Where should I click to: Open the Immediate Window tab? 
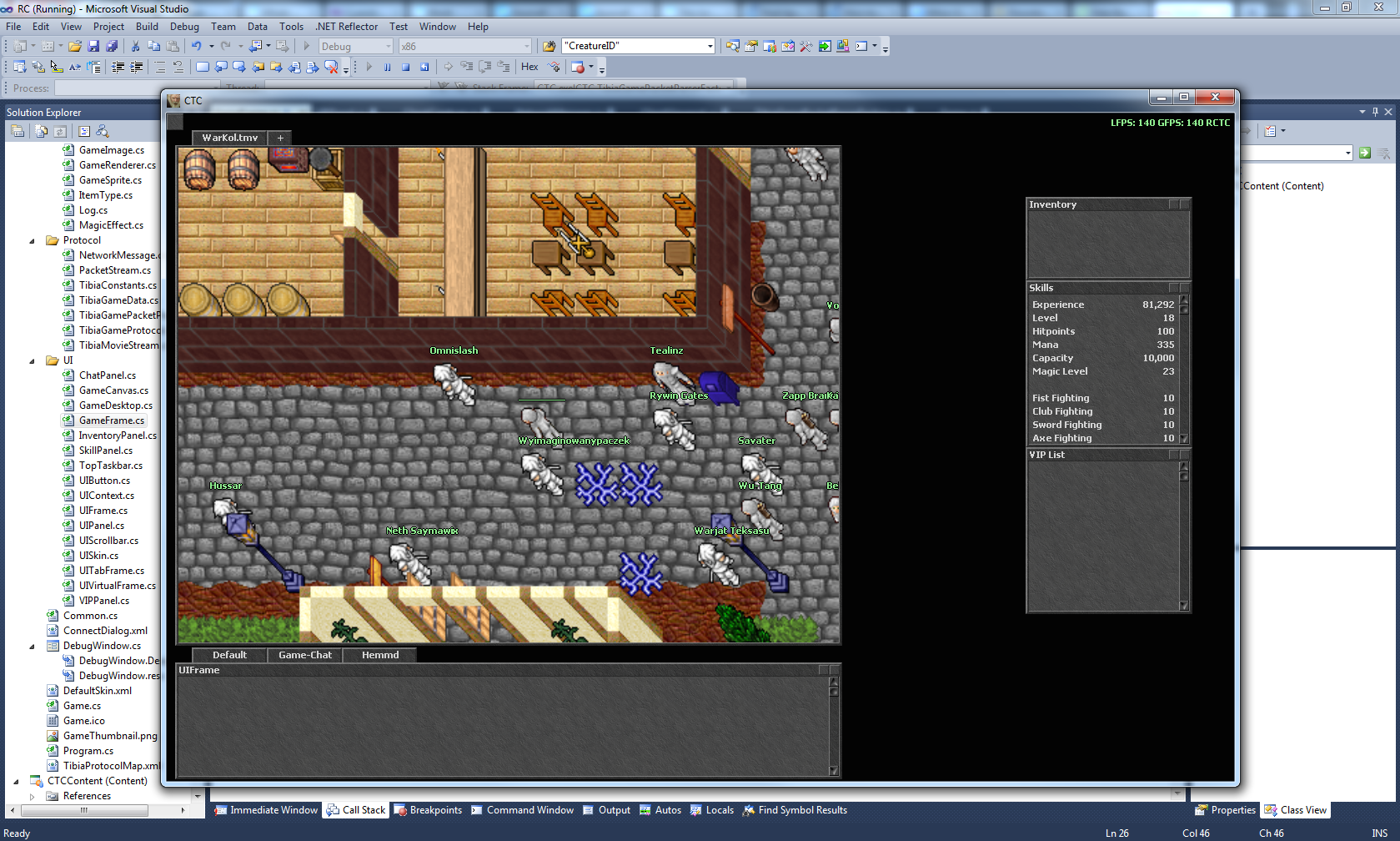pyautogui.click(x=266, y=810)
